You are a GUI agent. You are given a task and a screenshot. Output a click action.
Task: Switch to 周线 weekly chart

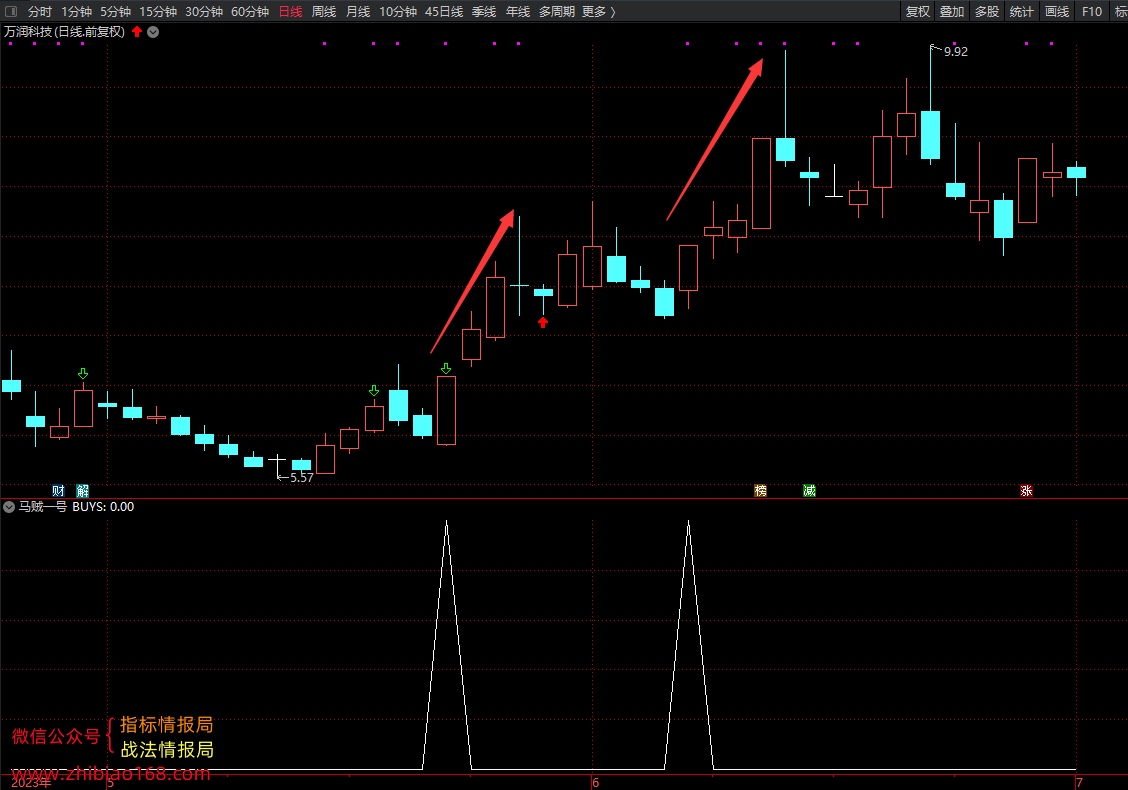[324, 12]
